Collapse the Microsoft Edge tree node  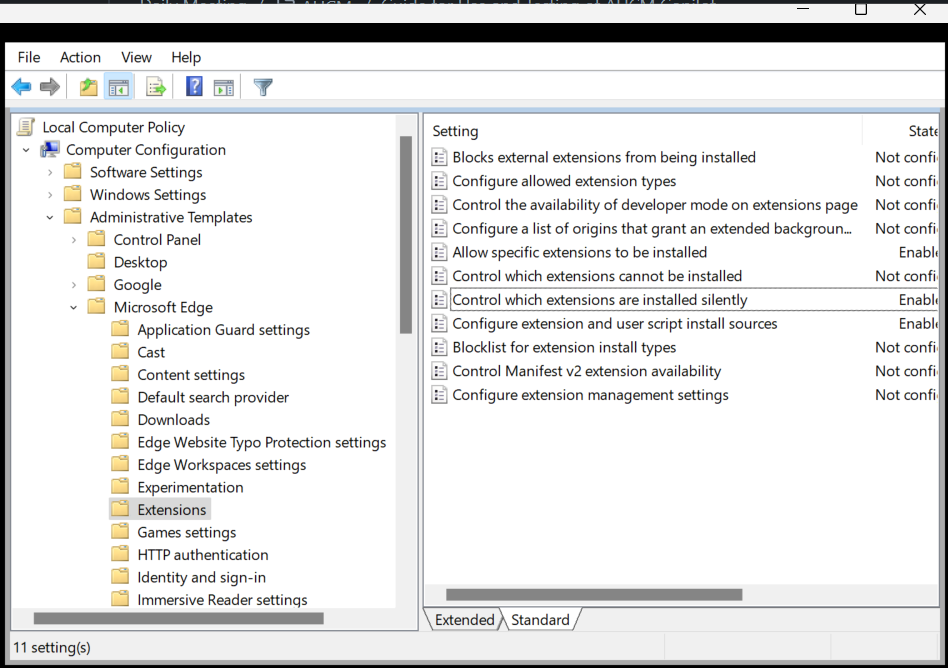click(x=74, y=307)
